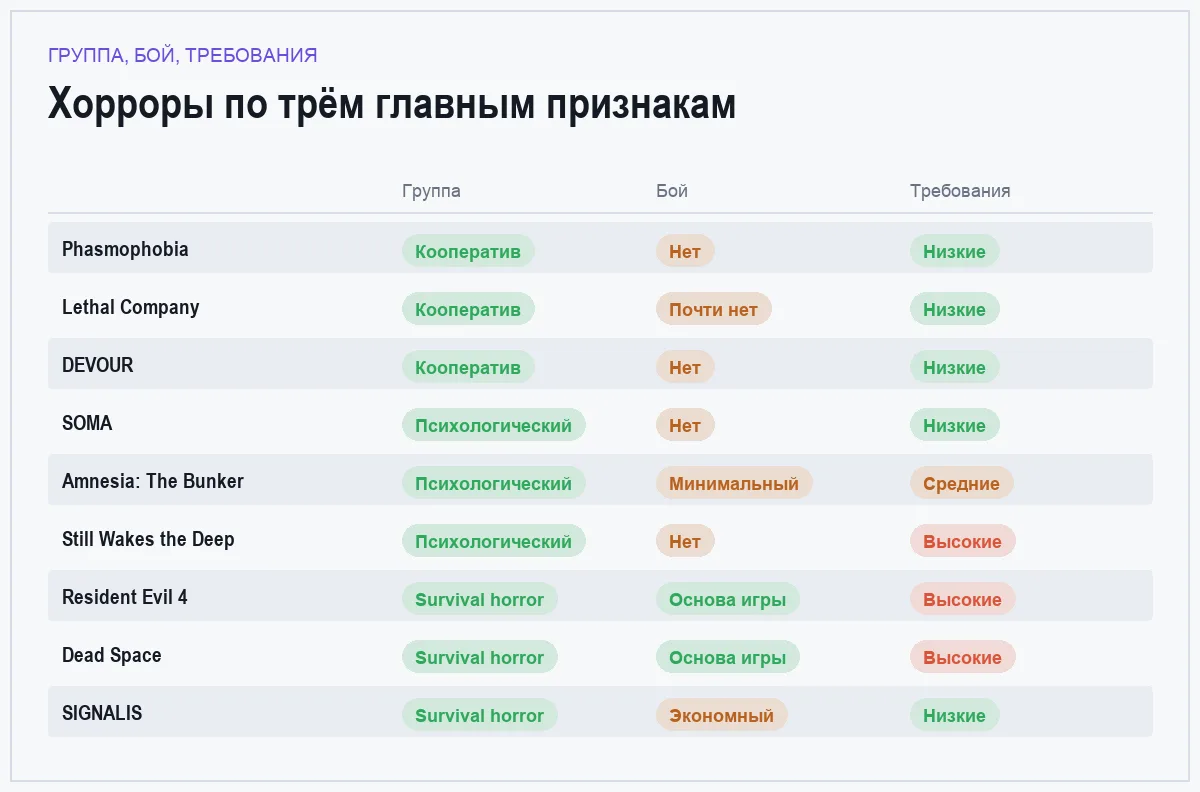1200x792 pixels.
Task: Click Низкие tag in Phasmophobia row
Action: [955, 251]
